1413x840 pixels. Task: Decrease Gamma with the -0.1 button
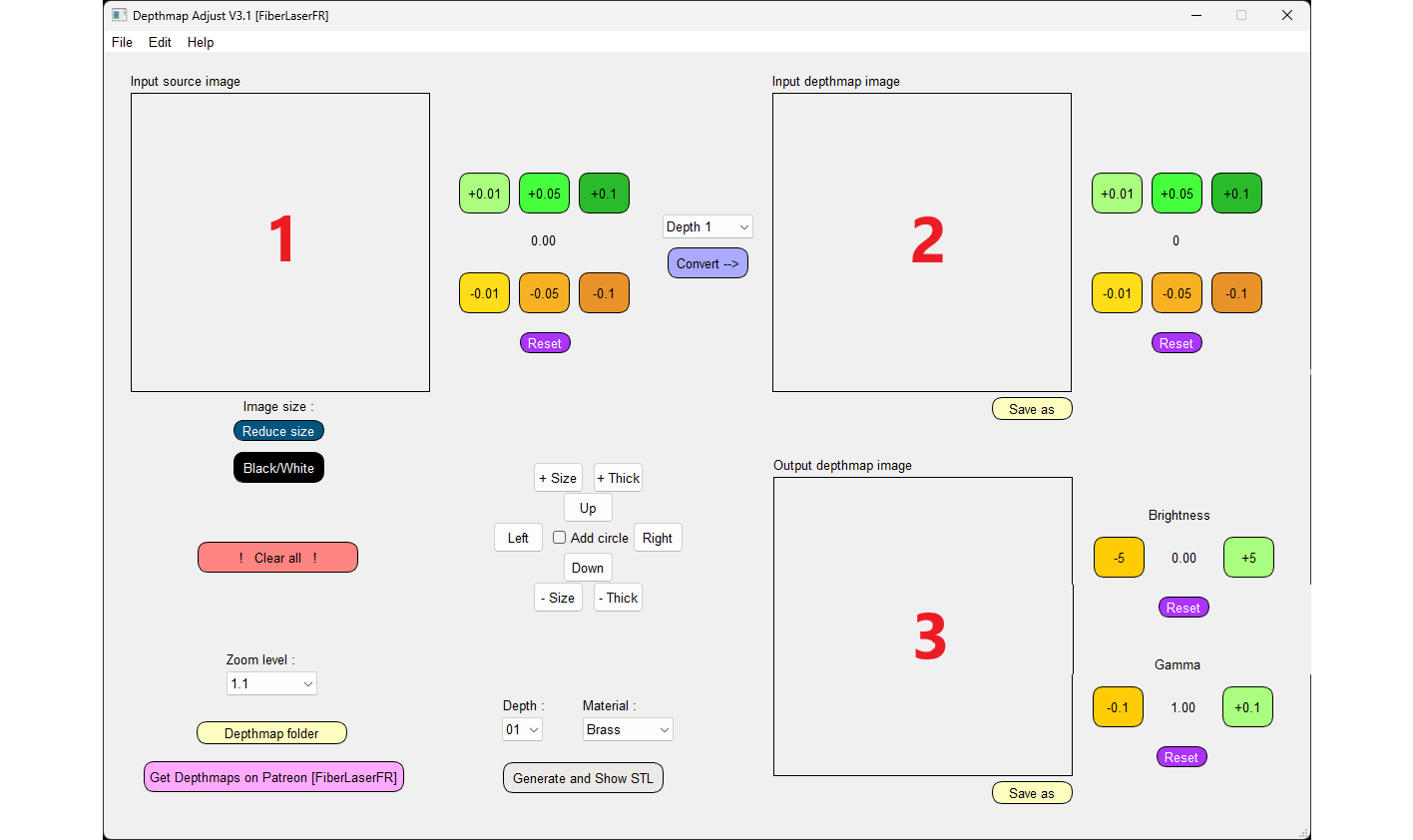point(1118,707)
